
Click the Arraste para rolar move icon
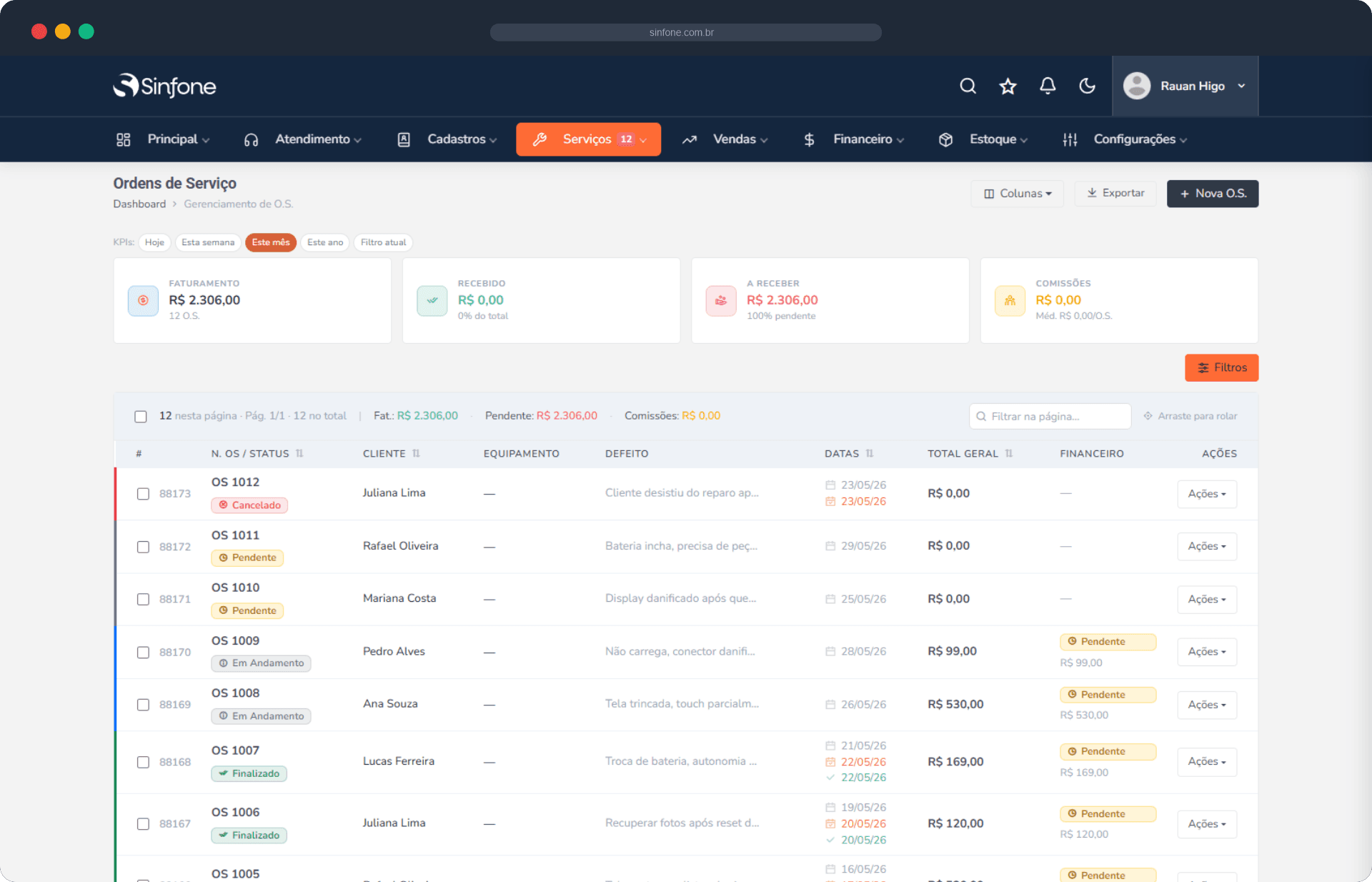click(1148, 416)
